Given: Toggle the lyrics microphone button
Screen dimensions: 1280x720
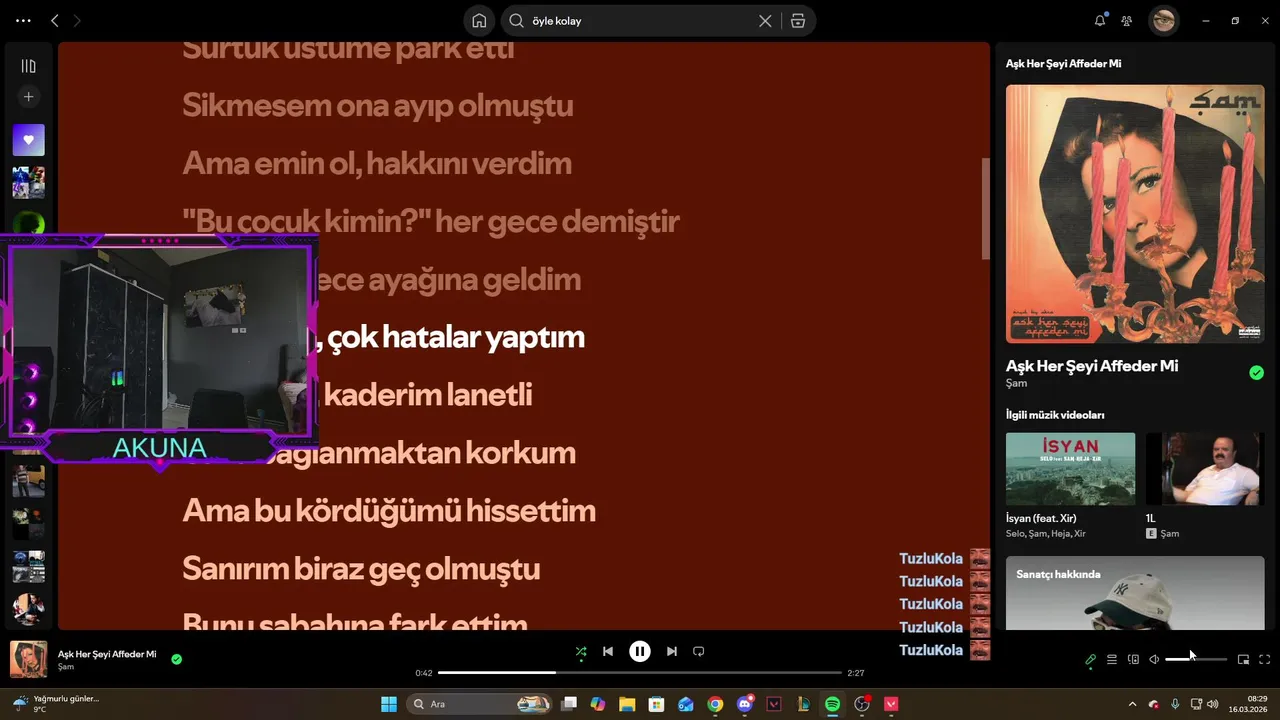Looking at the screenshot, I should pos(1091,659).
